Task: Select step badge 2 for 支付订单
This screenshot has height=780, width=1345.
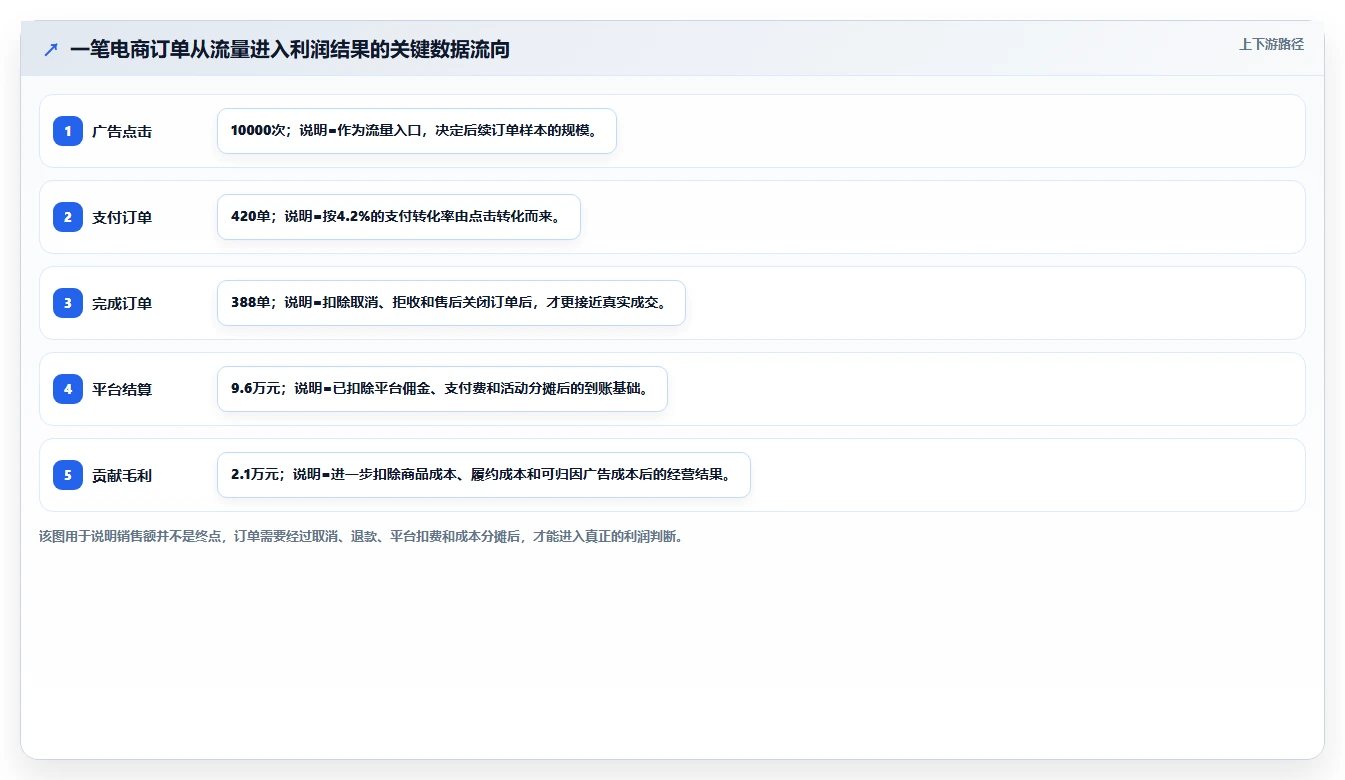Action: [68, 217]
